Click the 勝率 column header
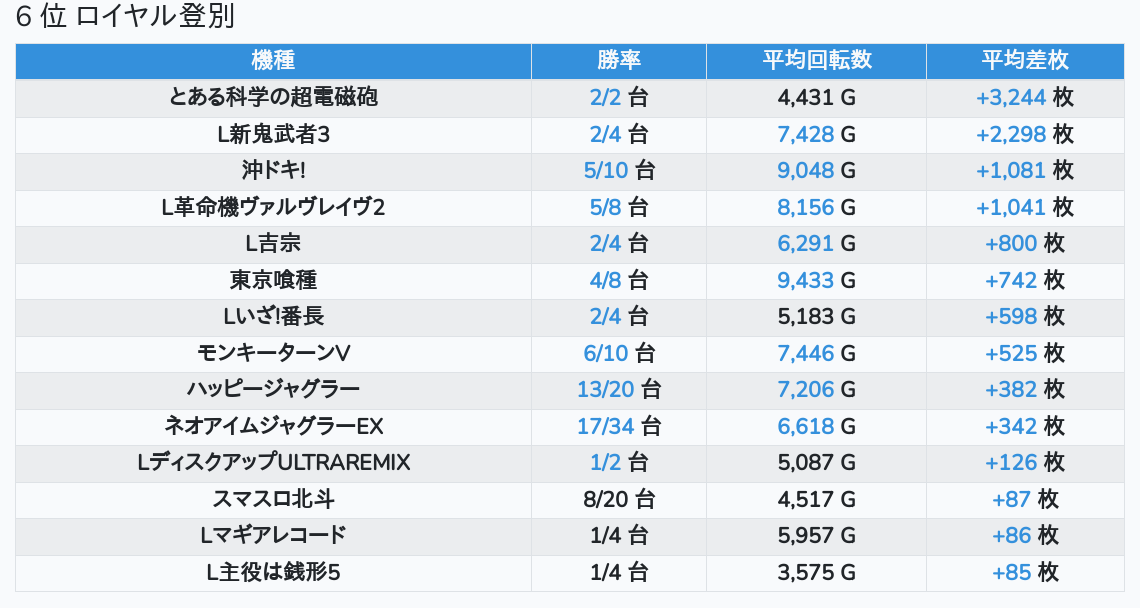The height and width of the screenshot is (608, 1140). click(x=618, y=60)
